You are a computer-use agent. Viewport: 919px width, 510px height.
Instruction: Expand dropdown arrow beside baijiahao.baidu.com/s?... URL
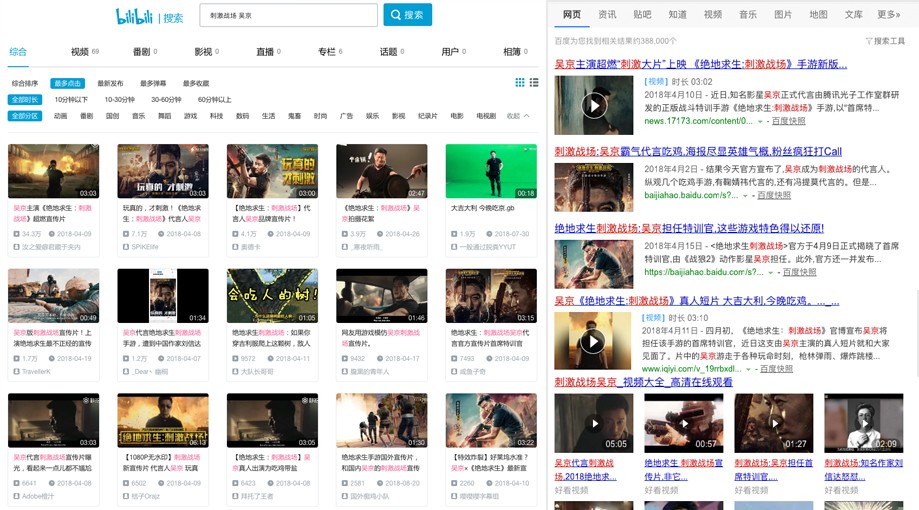pos(745,195)
